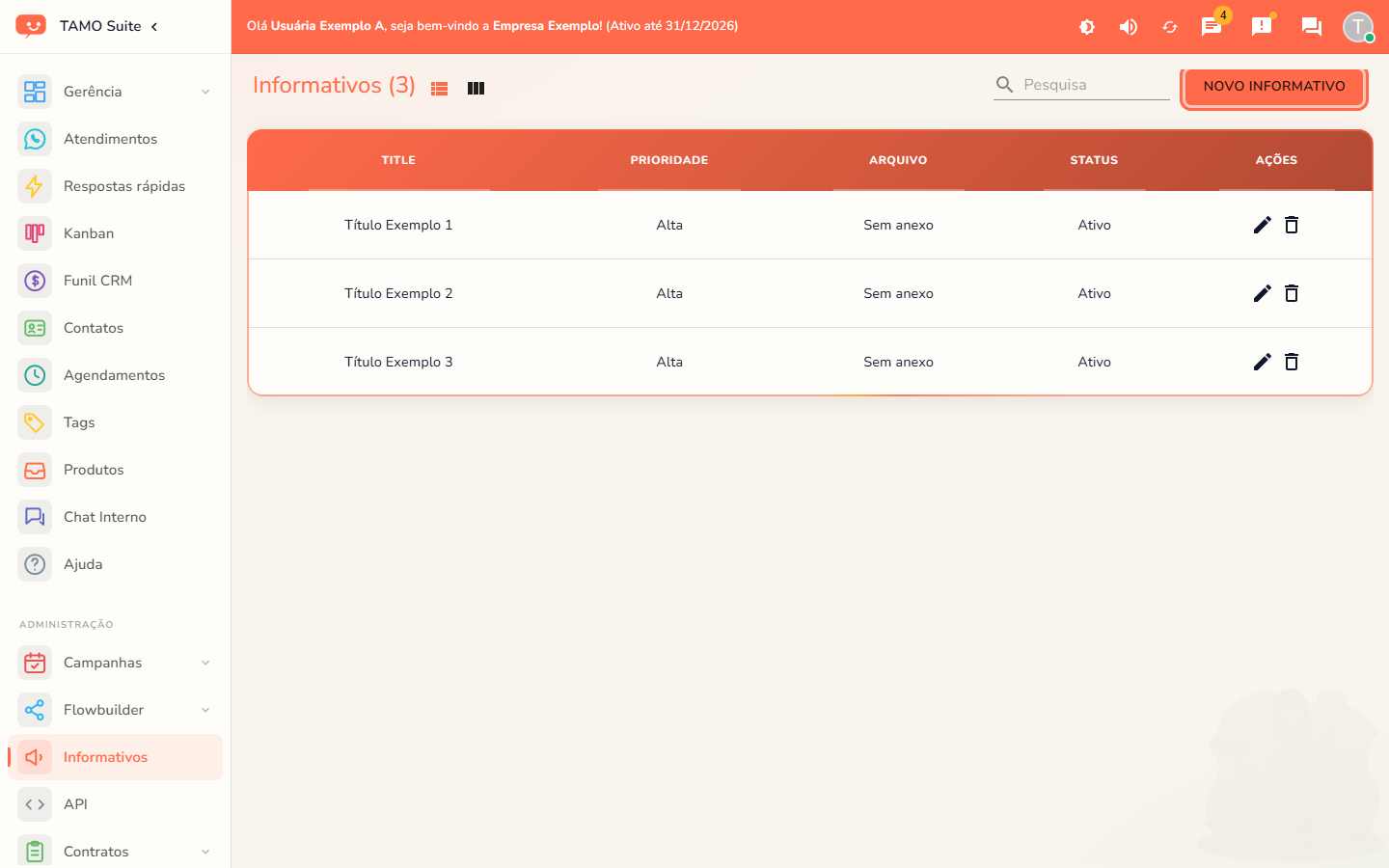Select Informativos in sidebar
Screen dimensions: 1389x868
tap(115, 757)
